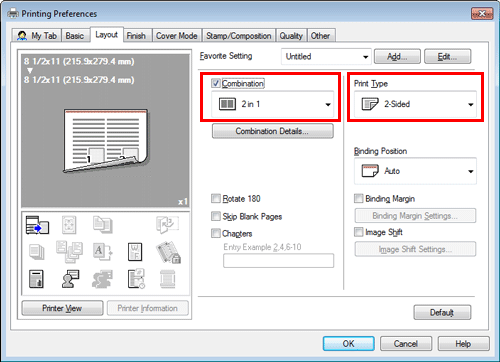
Task: Click the black W and F page icon
Action: click(x=135, y=252)
